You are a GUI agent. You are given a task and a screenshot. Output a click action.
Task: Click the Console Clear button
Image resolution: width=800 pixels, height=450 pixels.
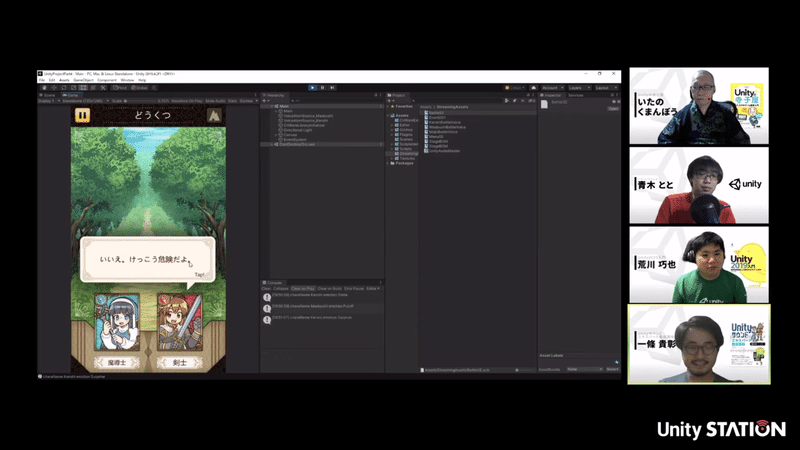pyautogui.click(x=266, y=289)
